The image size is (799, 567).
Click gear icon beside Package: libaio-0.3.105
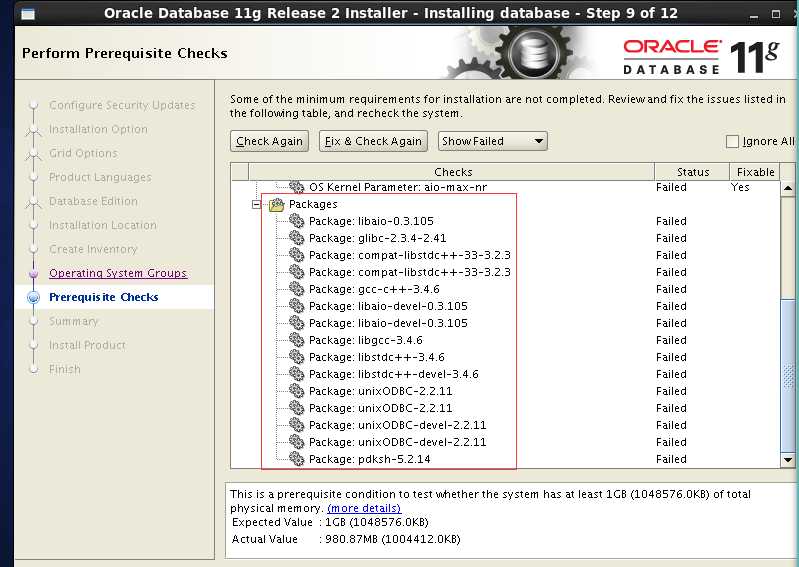297,221
